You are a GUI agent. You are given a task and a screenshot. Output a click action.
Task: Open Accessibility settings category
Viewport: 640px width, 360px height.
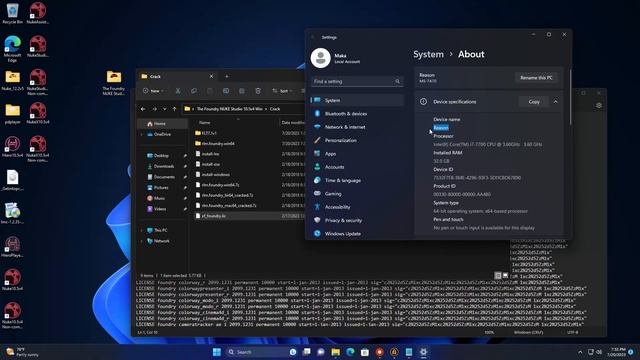(x=357, y=207)
